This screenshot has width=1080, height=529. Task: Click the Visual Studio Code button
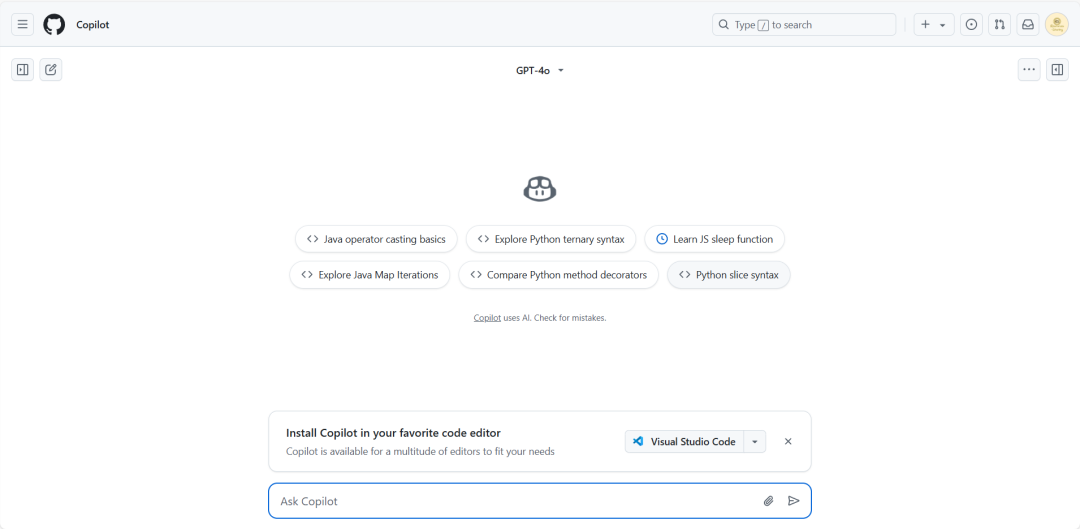[x=684, y=441]
